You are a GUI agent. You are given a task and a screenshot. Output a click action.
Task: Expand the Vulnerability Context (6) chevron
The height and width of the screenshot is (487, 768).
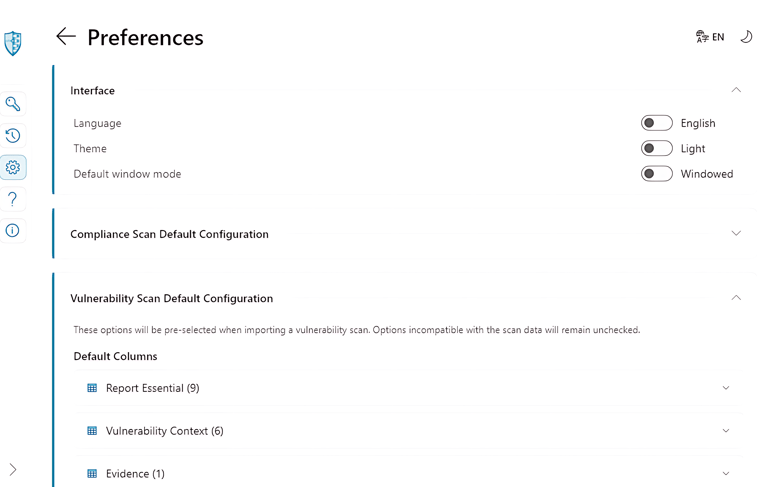pyautogui.click(x=726, y=431)
